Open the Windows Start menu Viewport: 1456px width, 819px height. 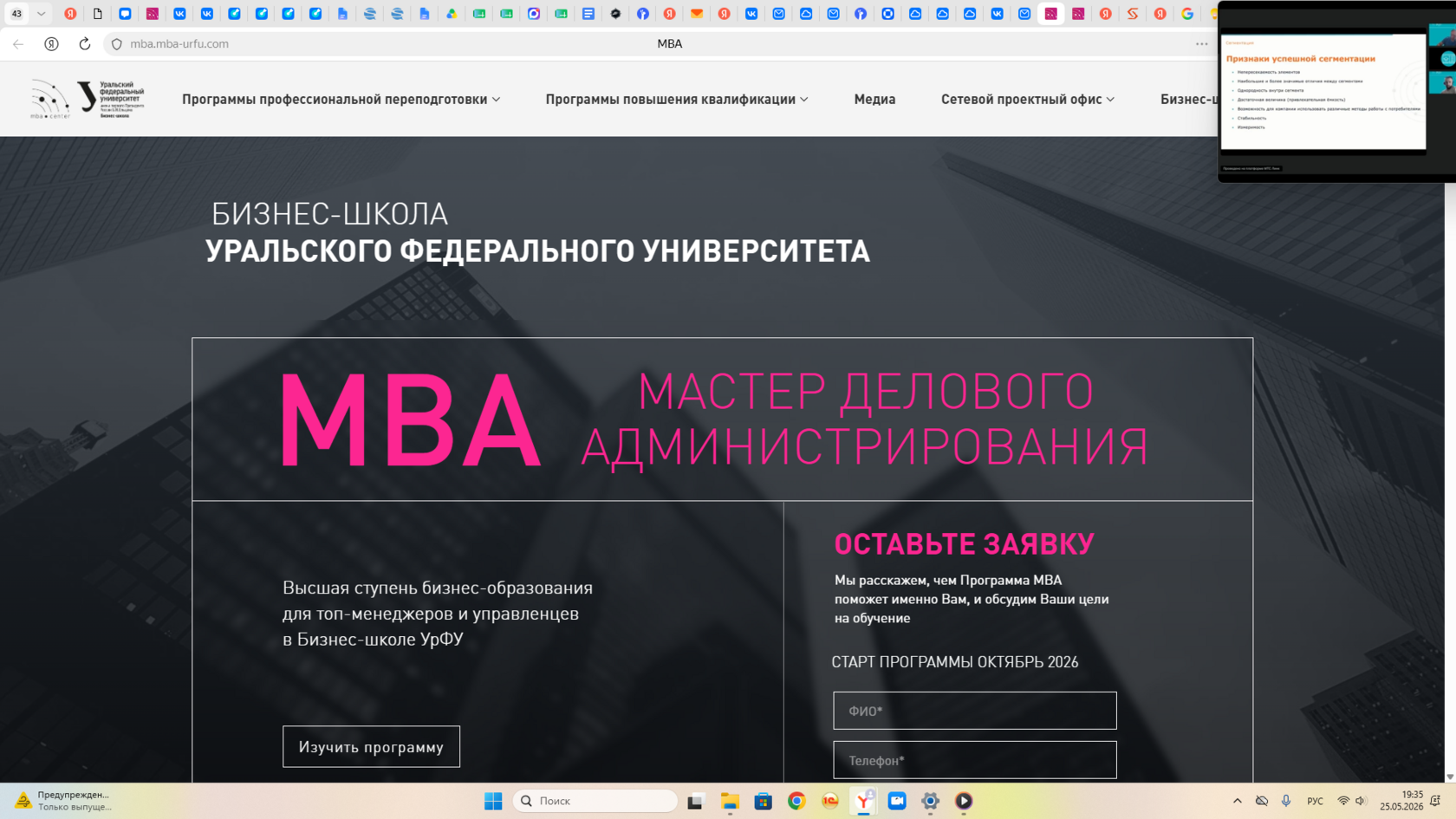493,802
